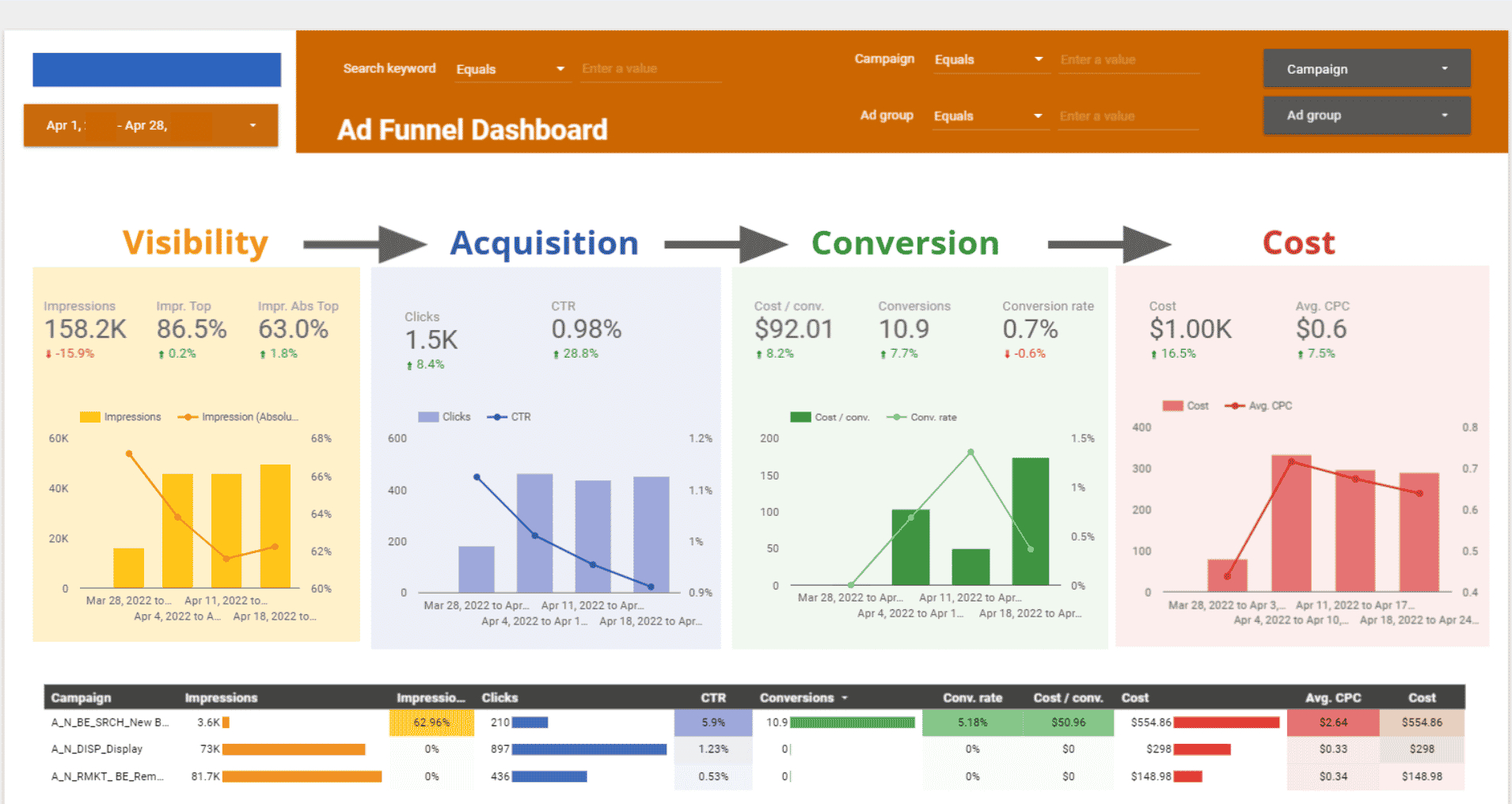The image size is (1512, 804).
Task: Click the Campaign Enter a value field
Action: click(x=1127, y=59)
